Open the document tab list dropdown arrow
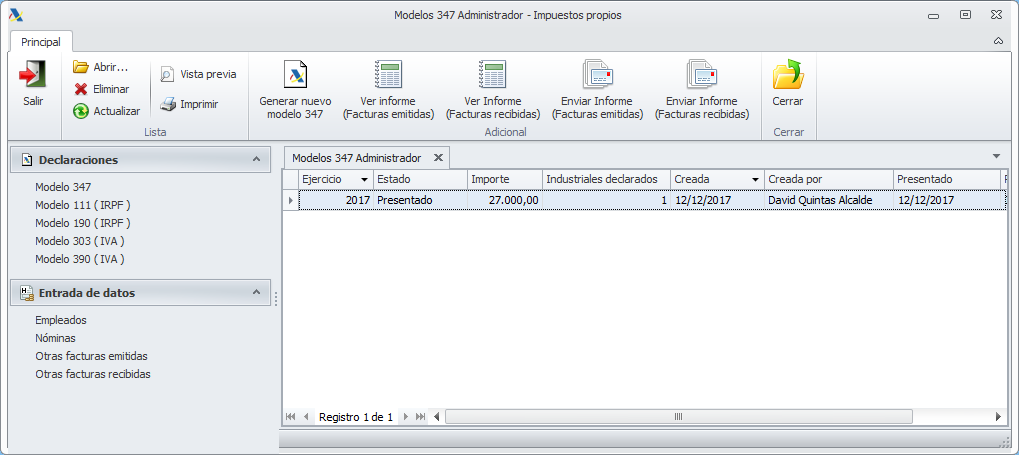The height and width of the screenshot is (455, 1019). (x=996, y=156)
